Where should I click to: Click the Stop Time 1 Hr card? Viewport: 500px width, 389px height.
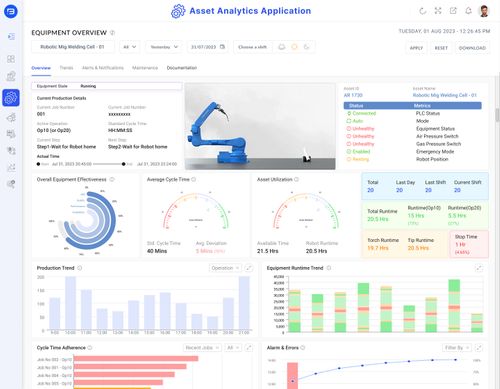(x=469, y=244)
